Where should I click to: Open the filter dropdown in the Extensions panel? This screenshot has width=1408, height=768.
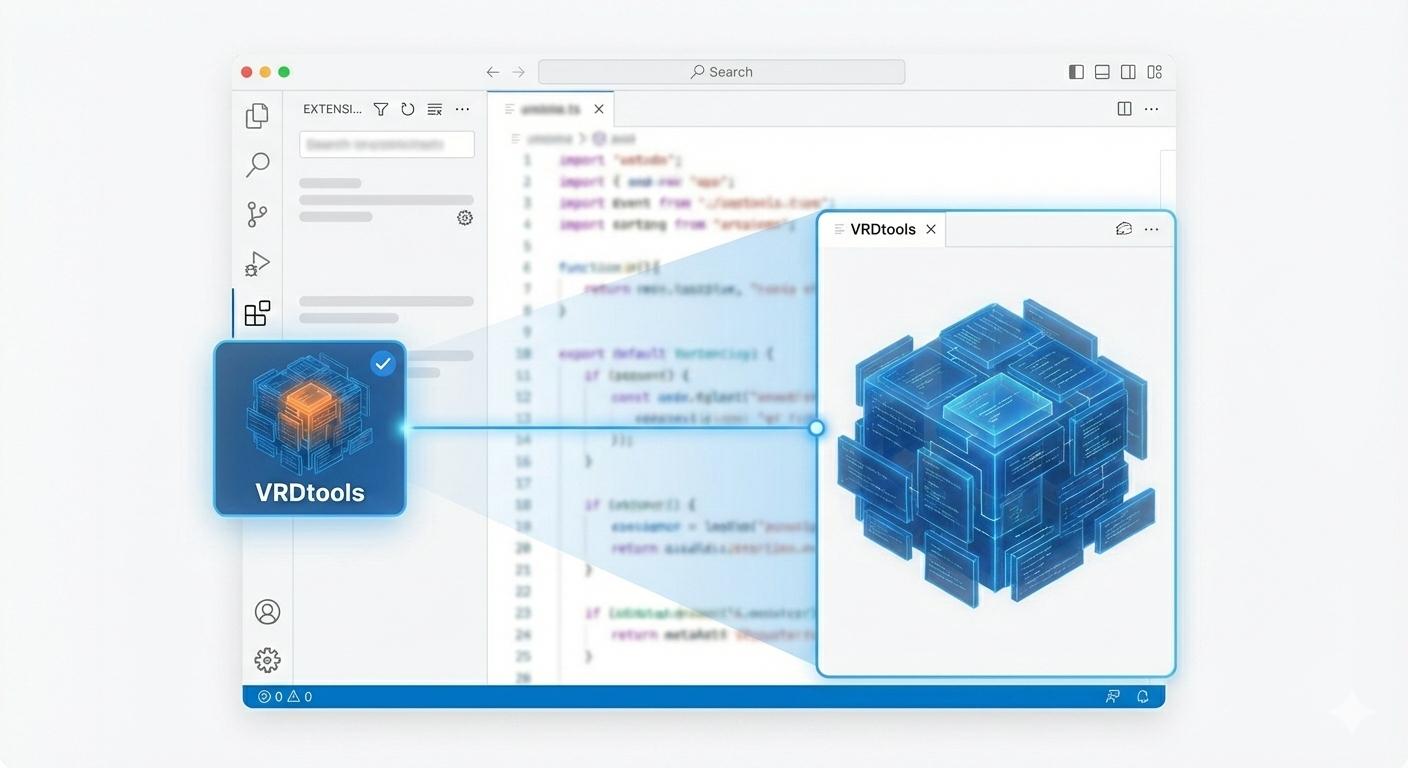[x=381, y=109]
